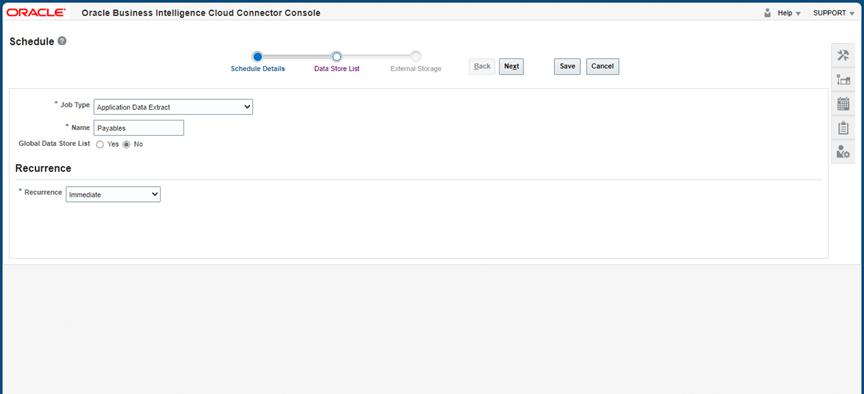Click the Back button

pos(482,66)
